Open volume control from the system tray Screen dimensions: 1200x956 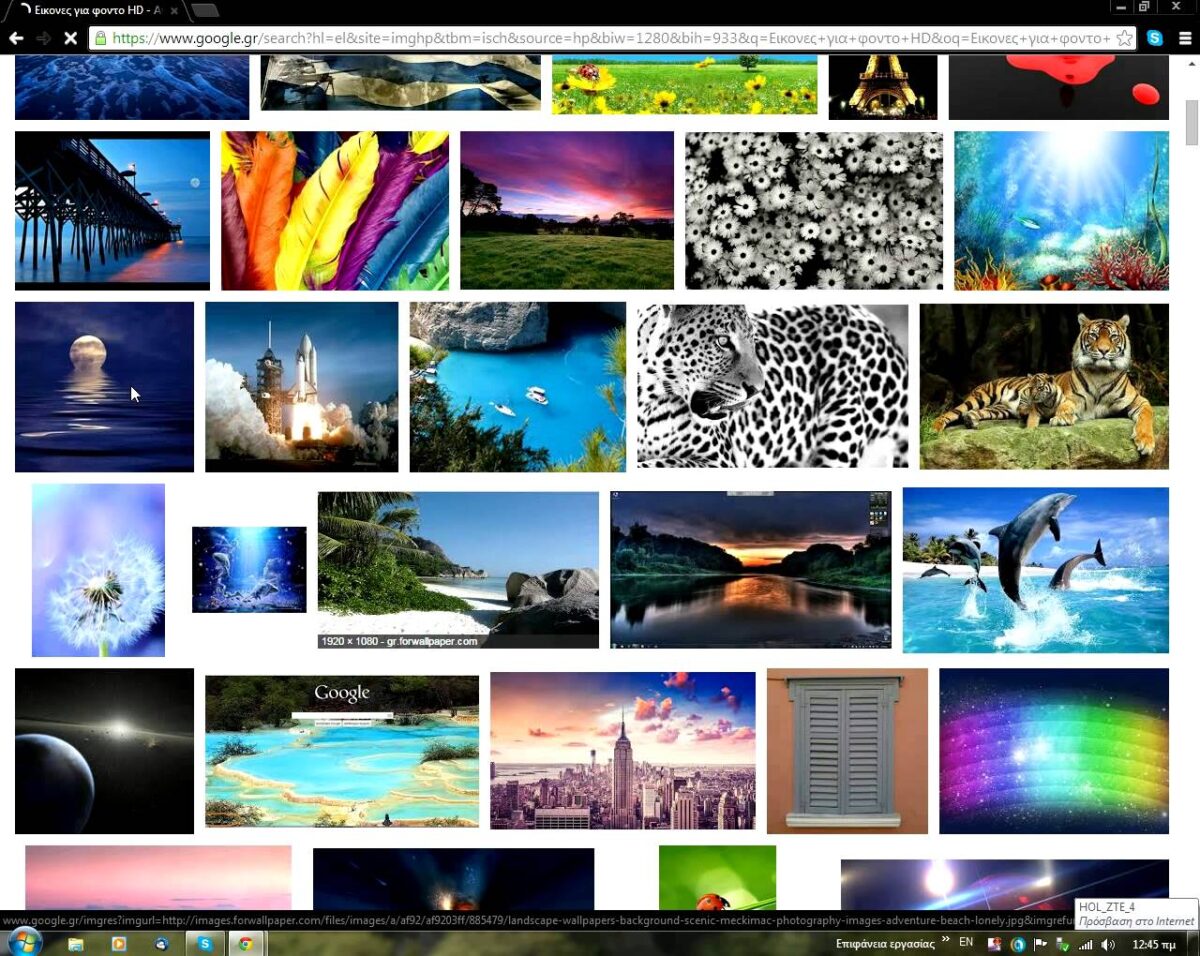click(x=1107, y=942)
